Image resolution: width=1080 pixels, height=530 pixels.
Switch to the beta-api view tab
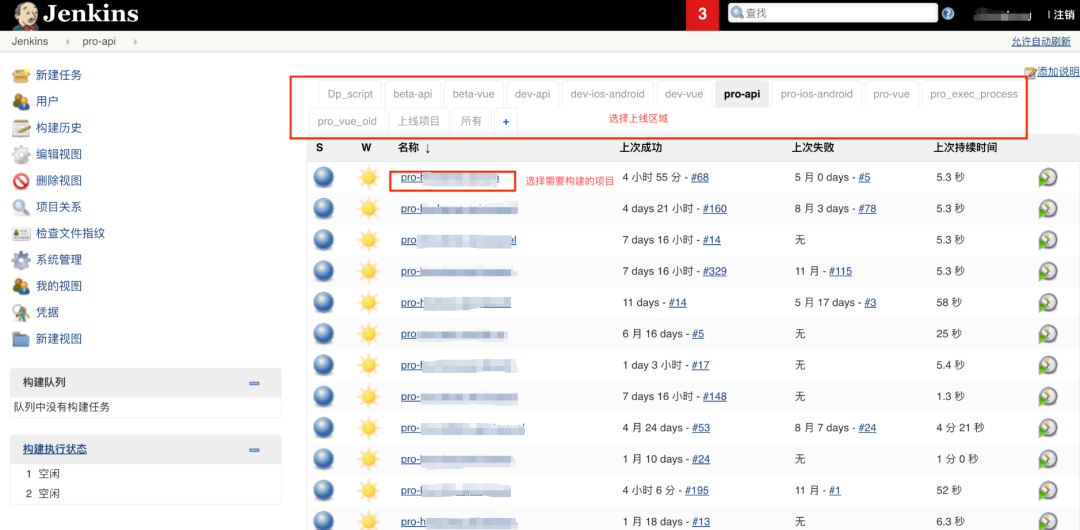click(x=413, y=94)
